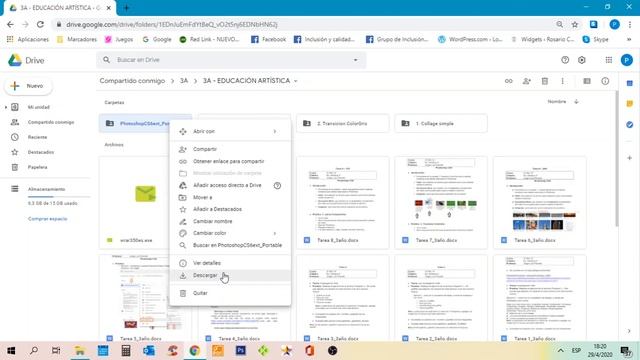The height and width of the screenshot is (360, 640).
Task: Choose Ver detalles in the context menu
Action: 230,263
